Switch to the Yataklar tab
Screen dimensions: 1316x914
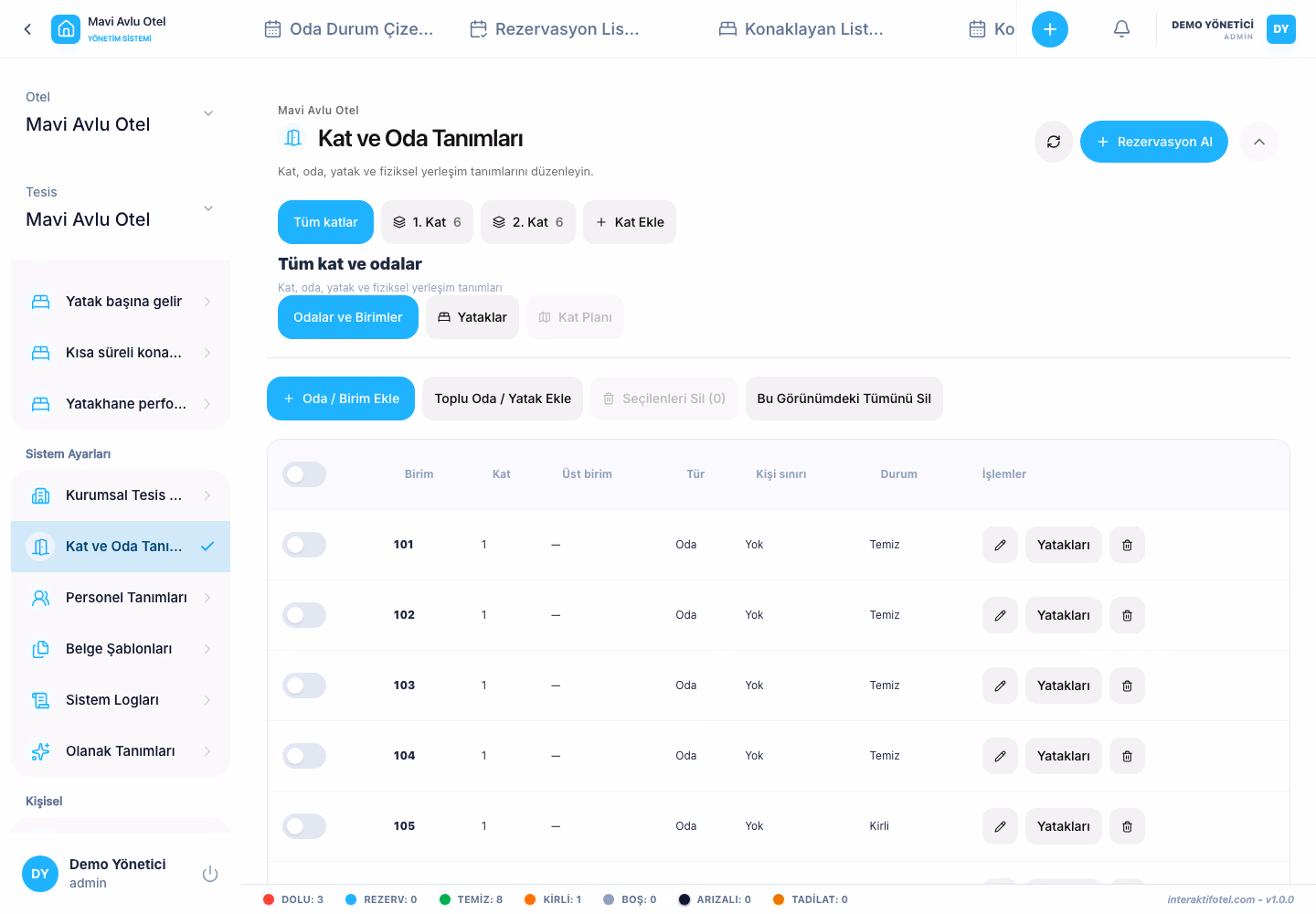[472, 317]
